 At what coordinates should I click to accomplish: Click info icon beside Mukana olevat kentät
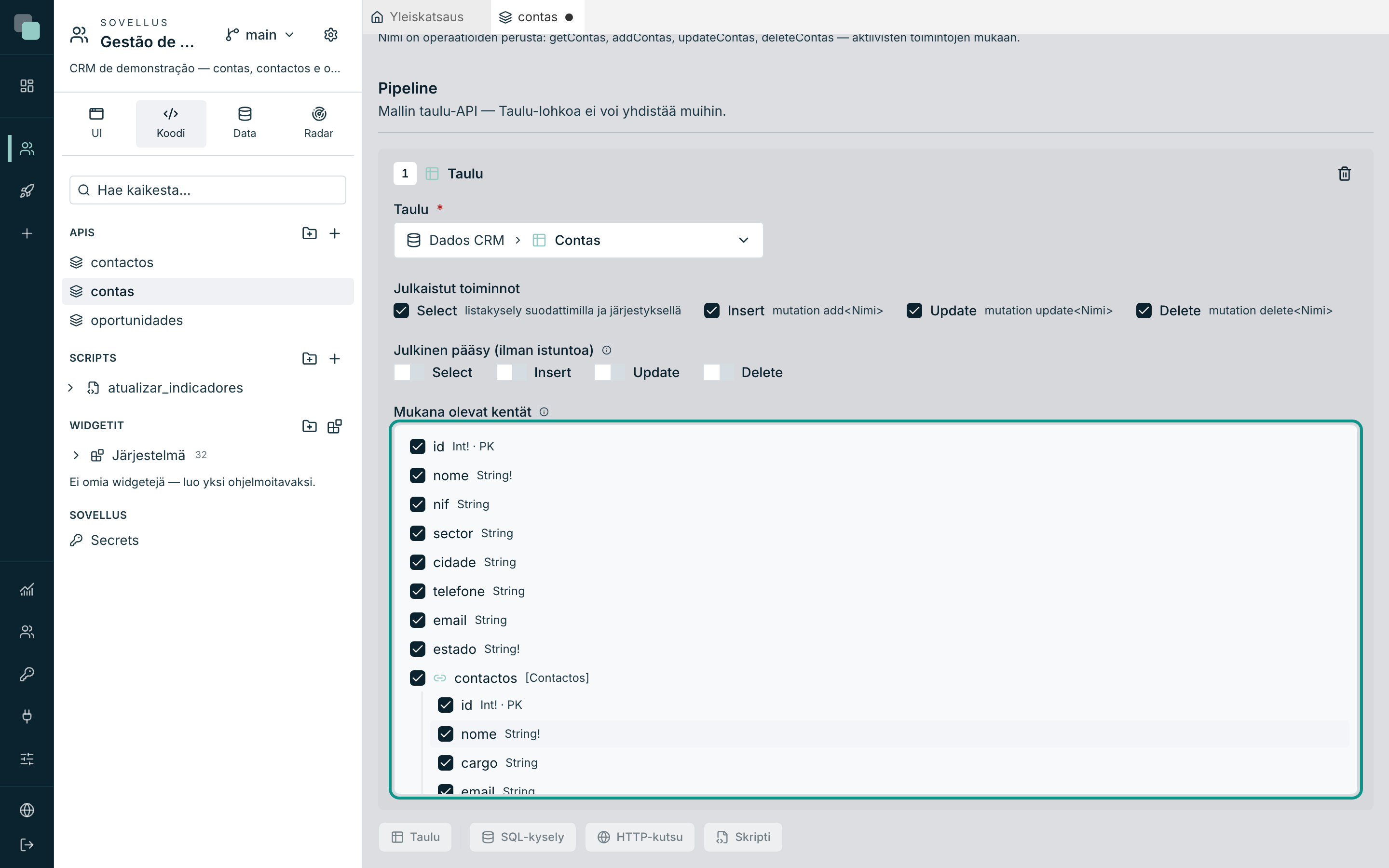tap(544, 412)
